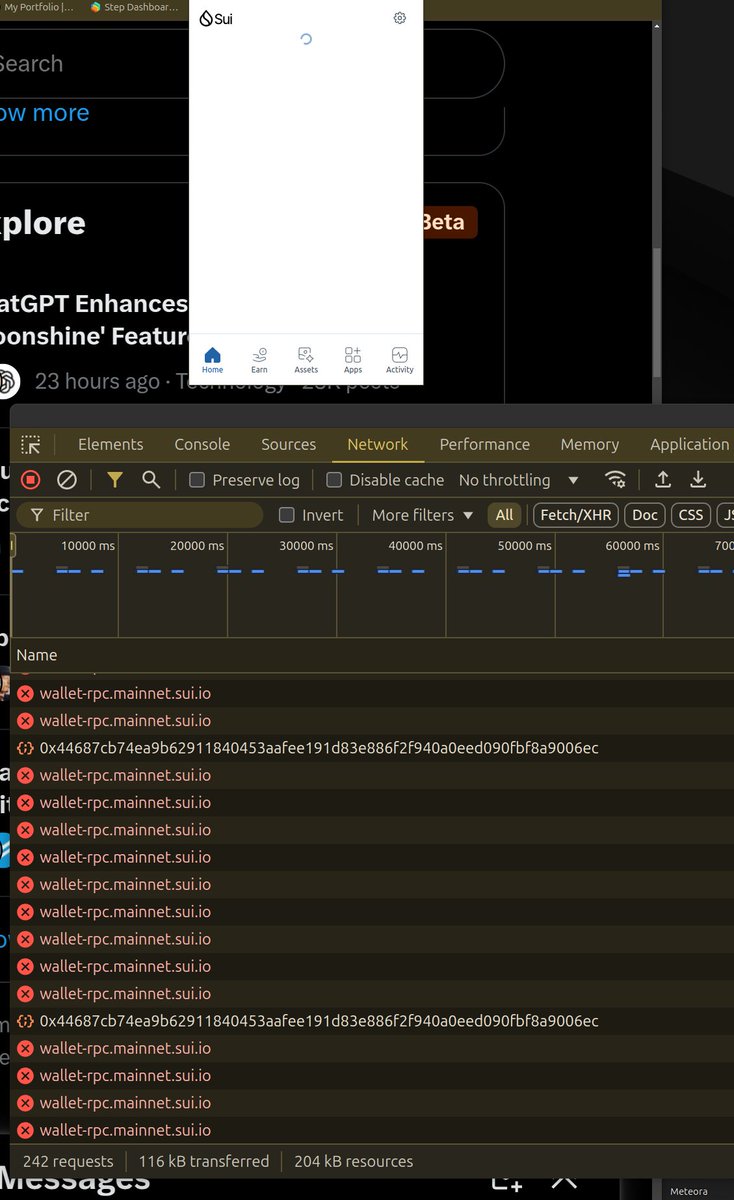Switch to My Portfolio browser tab
The width and height of the screenshot is (734, 1200).
(x=38, y=7)
